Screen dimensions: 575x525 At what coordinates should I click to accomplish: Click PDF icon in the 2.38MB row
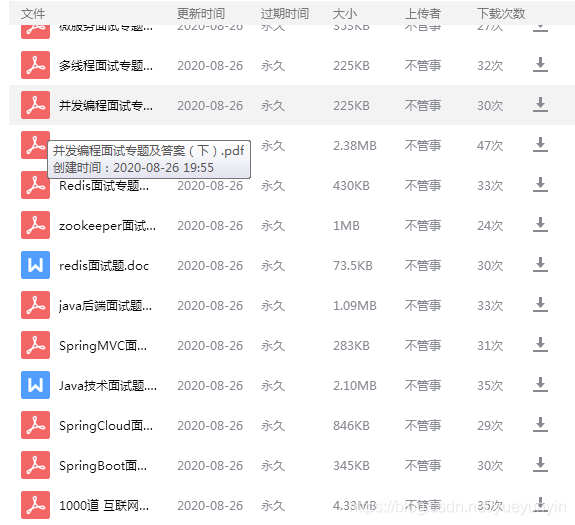click(x=35, y=145)
